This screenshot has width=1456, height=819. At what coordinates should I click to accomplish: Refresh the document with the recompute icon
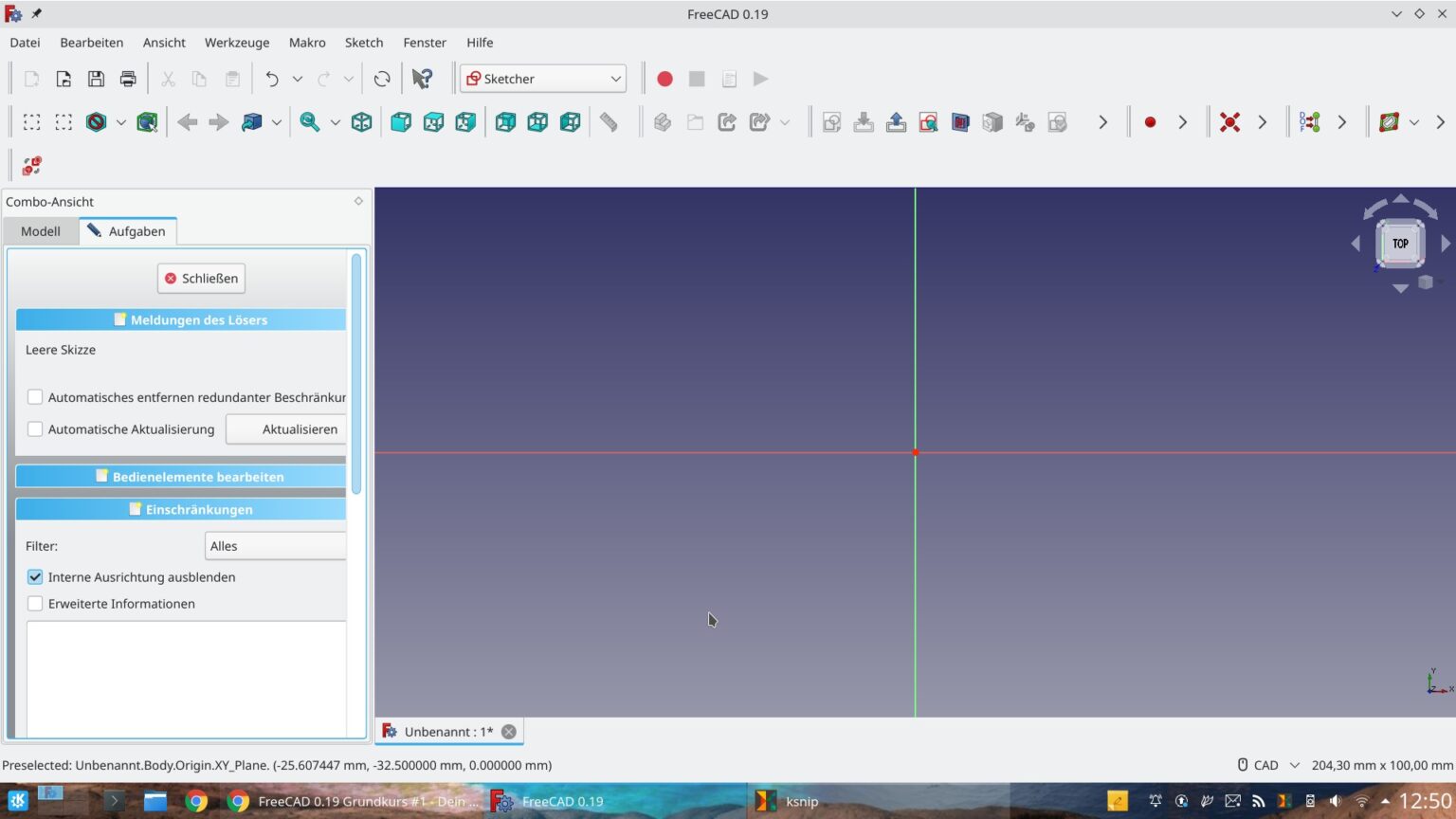click(382, 79)
